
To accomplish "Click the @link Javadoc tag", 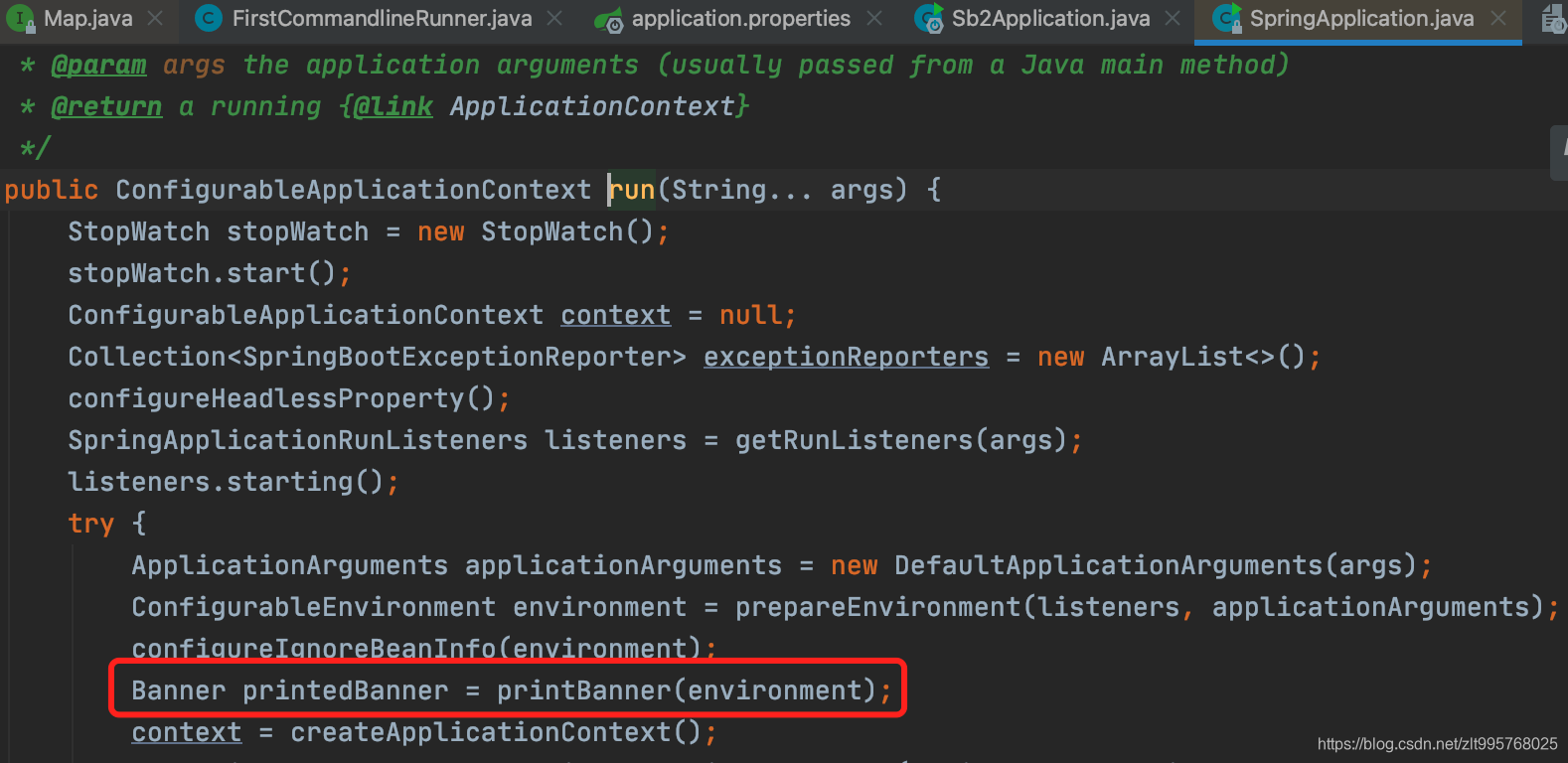I will pos(393,106).
